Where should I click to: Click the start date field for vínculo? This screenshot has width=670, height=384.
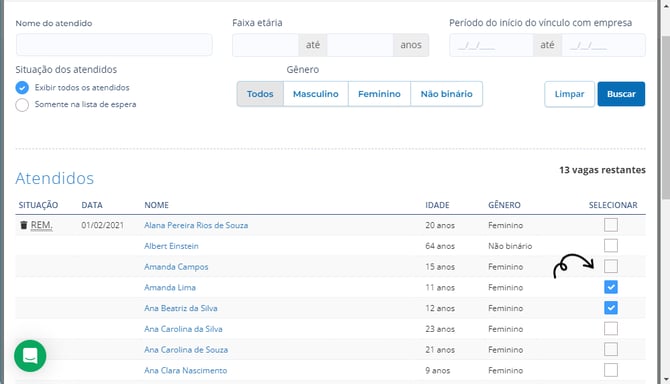point(491,45)
